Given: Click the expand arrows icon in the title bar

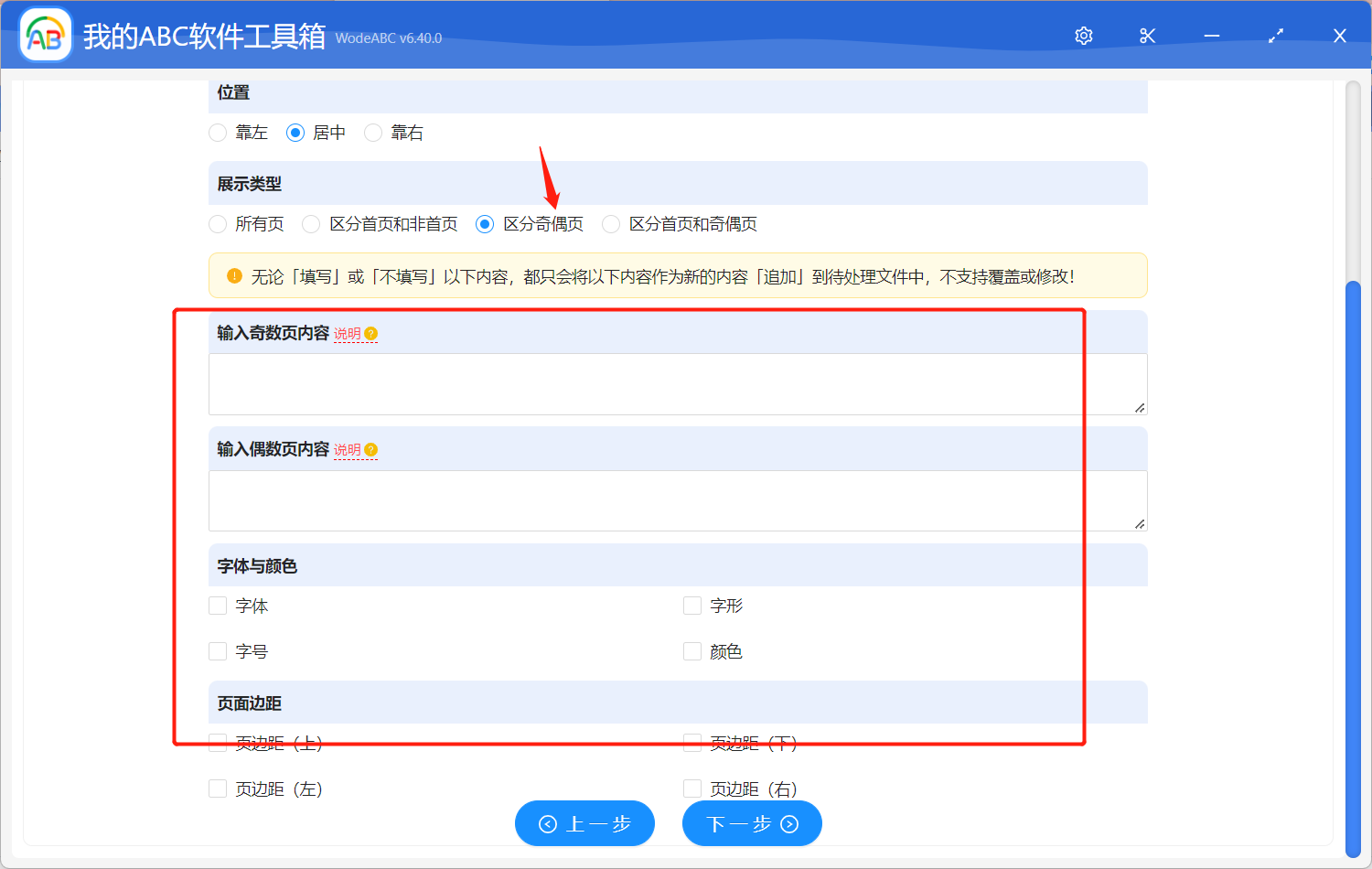Looking at the screenshot, I should click(1275, 36).
